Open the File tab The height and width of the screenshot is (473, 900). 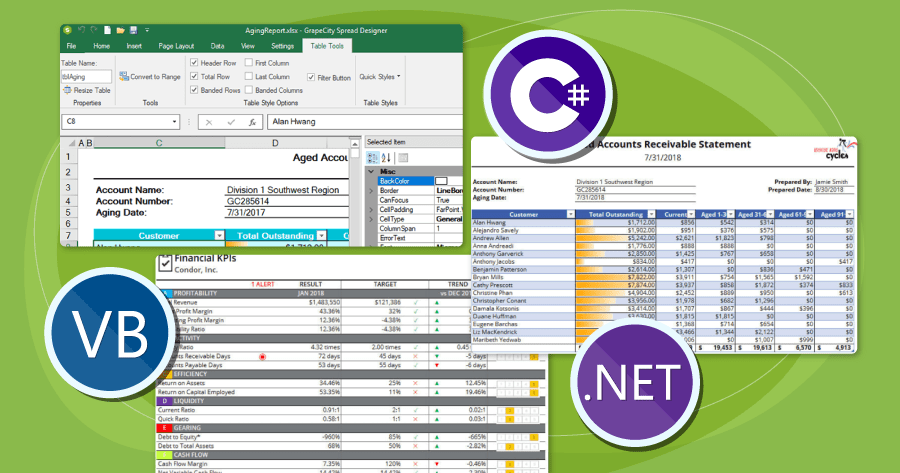coord(71,46)
